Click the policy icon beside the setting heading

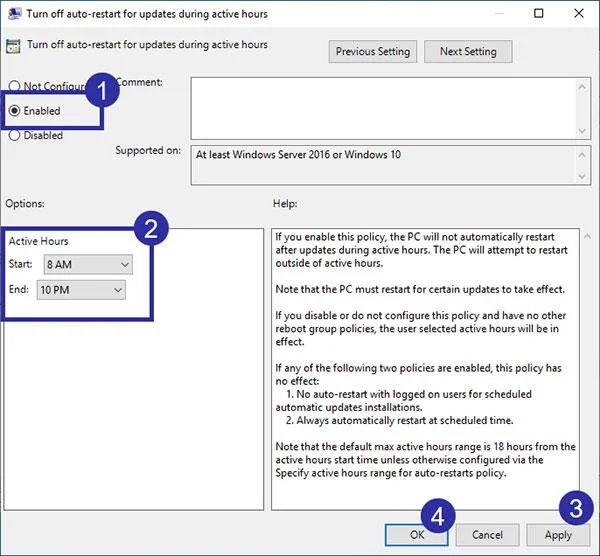coord(13,46)
